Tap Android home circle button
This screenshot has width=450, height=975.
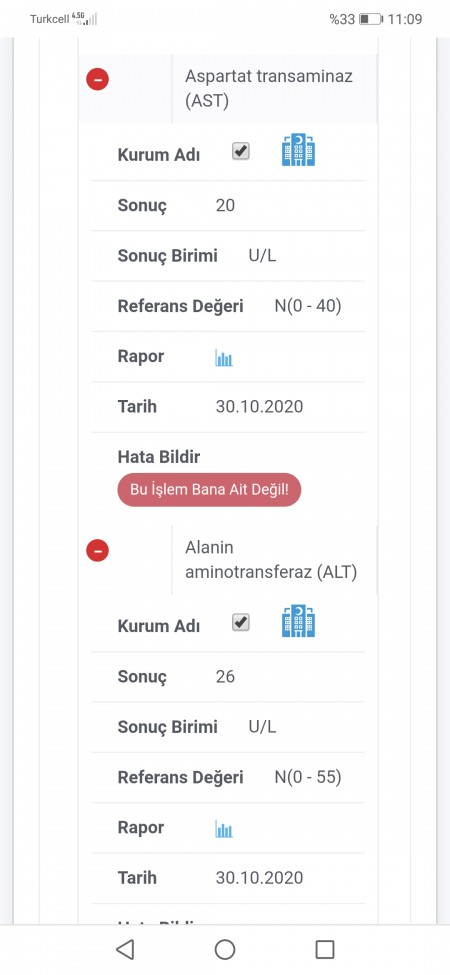tap(225, 950)
